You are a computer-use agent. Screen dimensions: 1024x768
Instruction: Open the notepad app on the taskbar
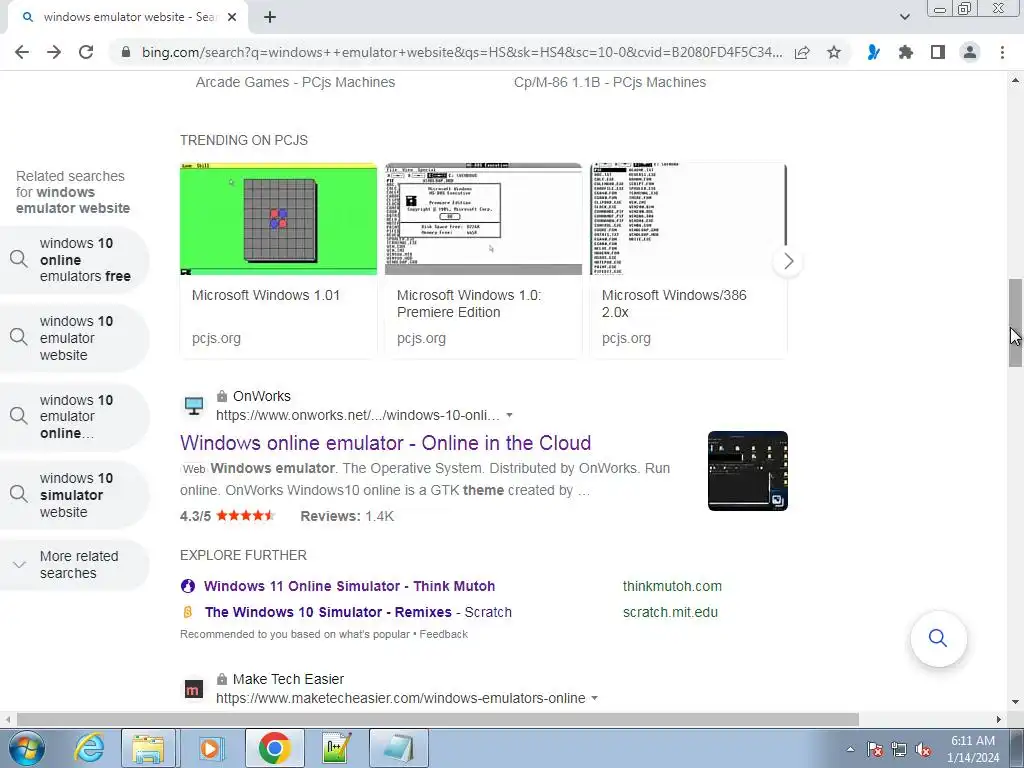pos(398,748)
